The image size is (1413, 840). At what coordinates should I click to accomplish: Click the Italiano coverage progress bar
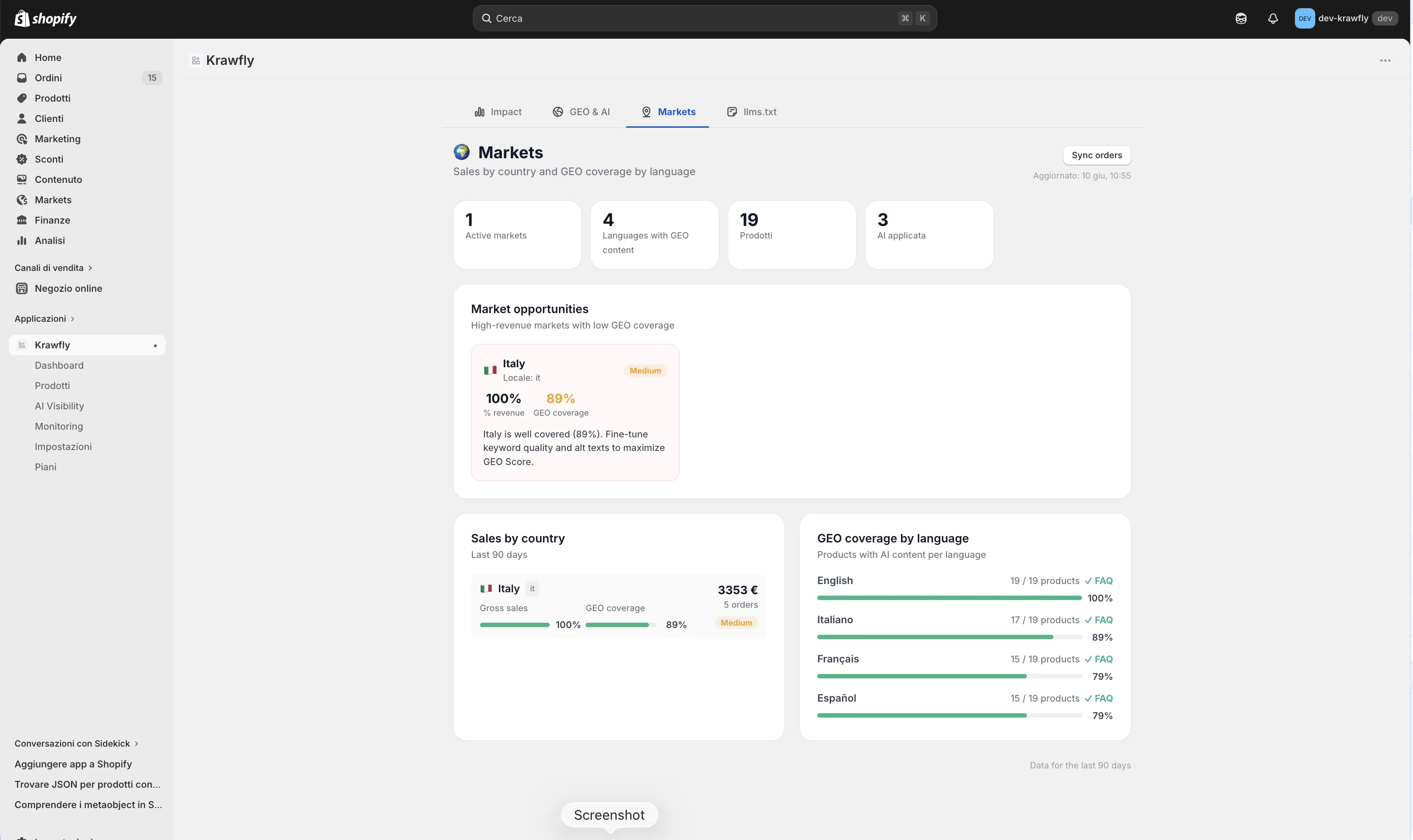949,637
